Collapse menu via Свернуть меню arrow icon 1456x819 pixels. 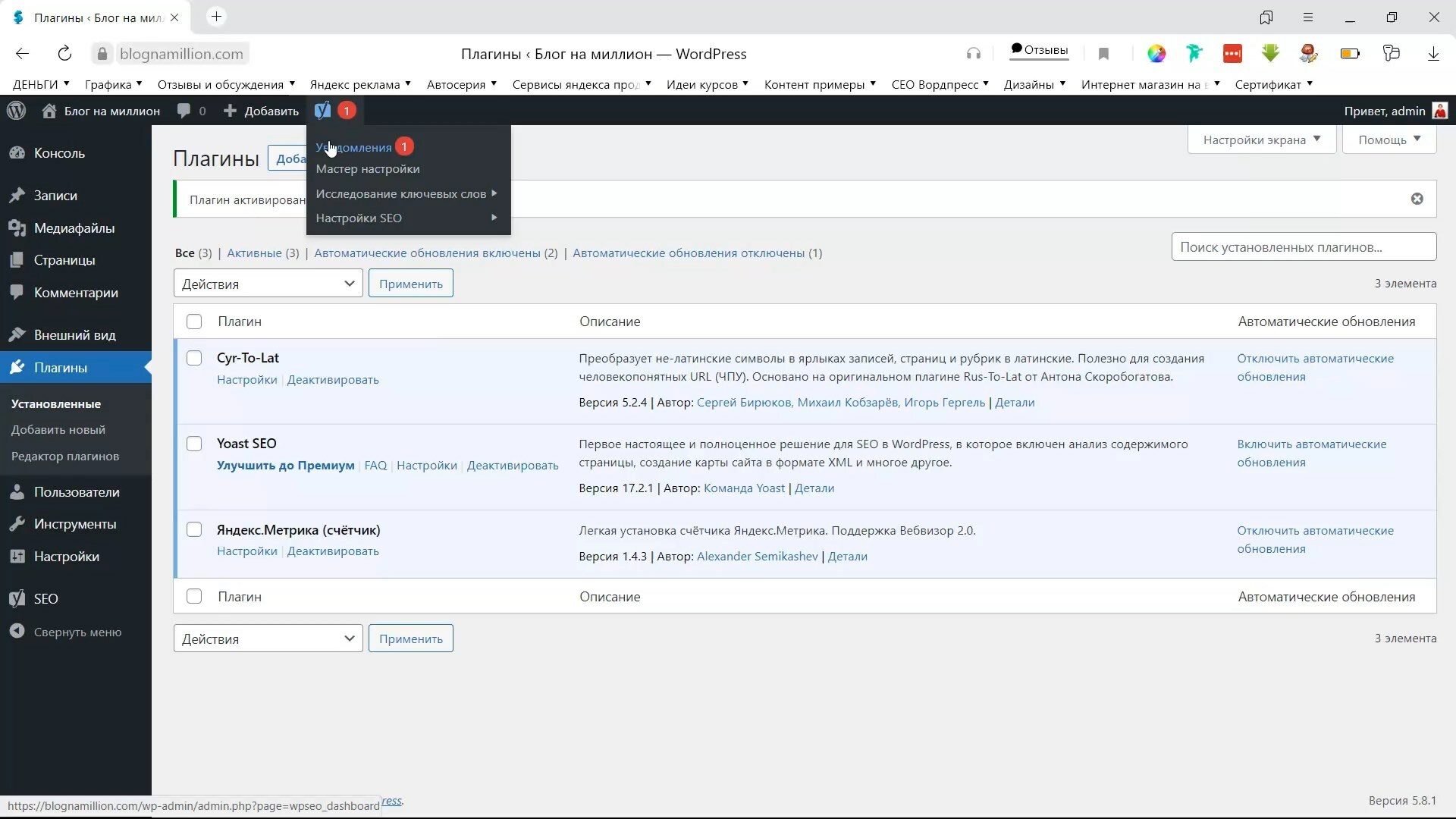click(17, 632)
